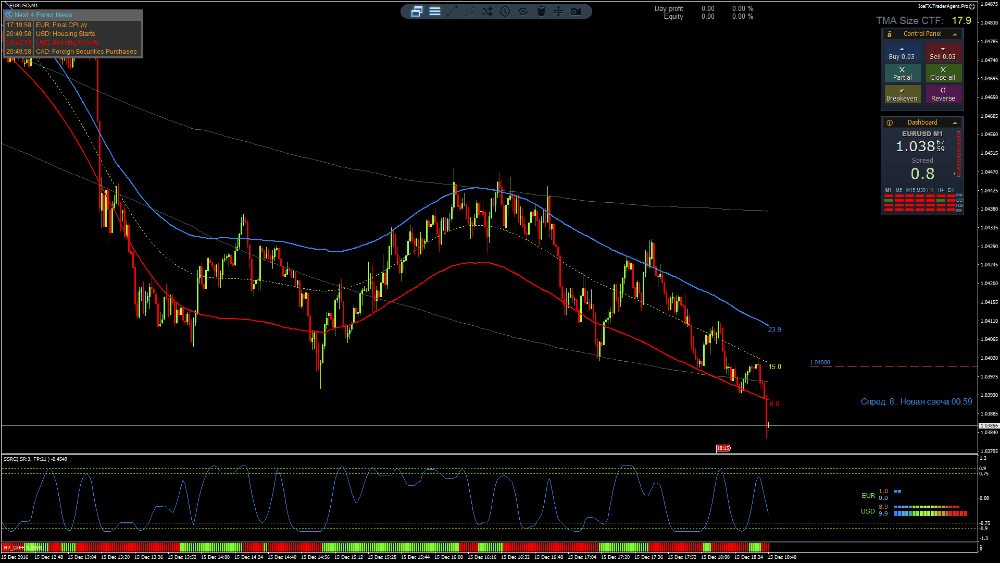Click the vertical align divider icon
1000x563 pixels.
pos(558,11)
